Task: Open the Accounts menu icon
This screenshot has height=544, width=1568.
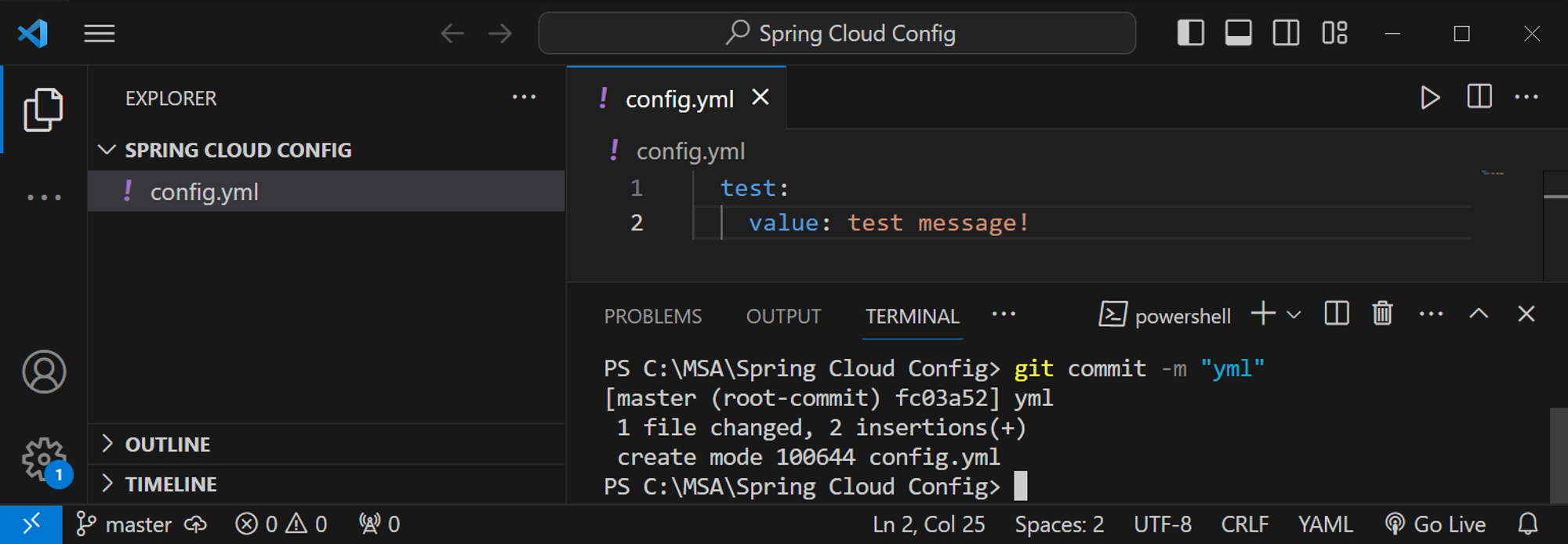Action: point(44,372)
